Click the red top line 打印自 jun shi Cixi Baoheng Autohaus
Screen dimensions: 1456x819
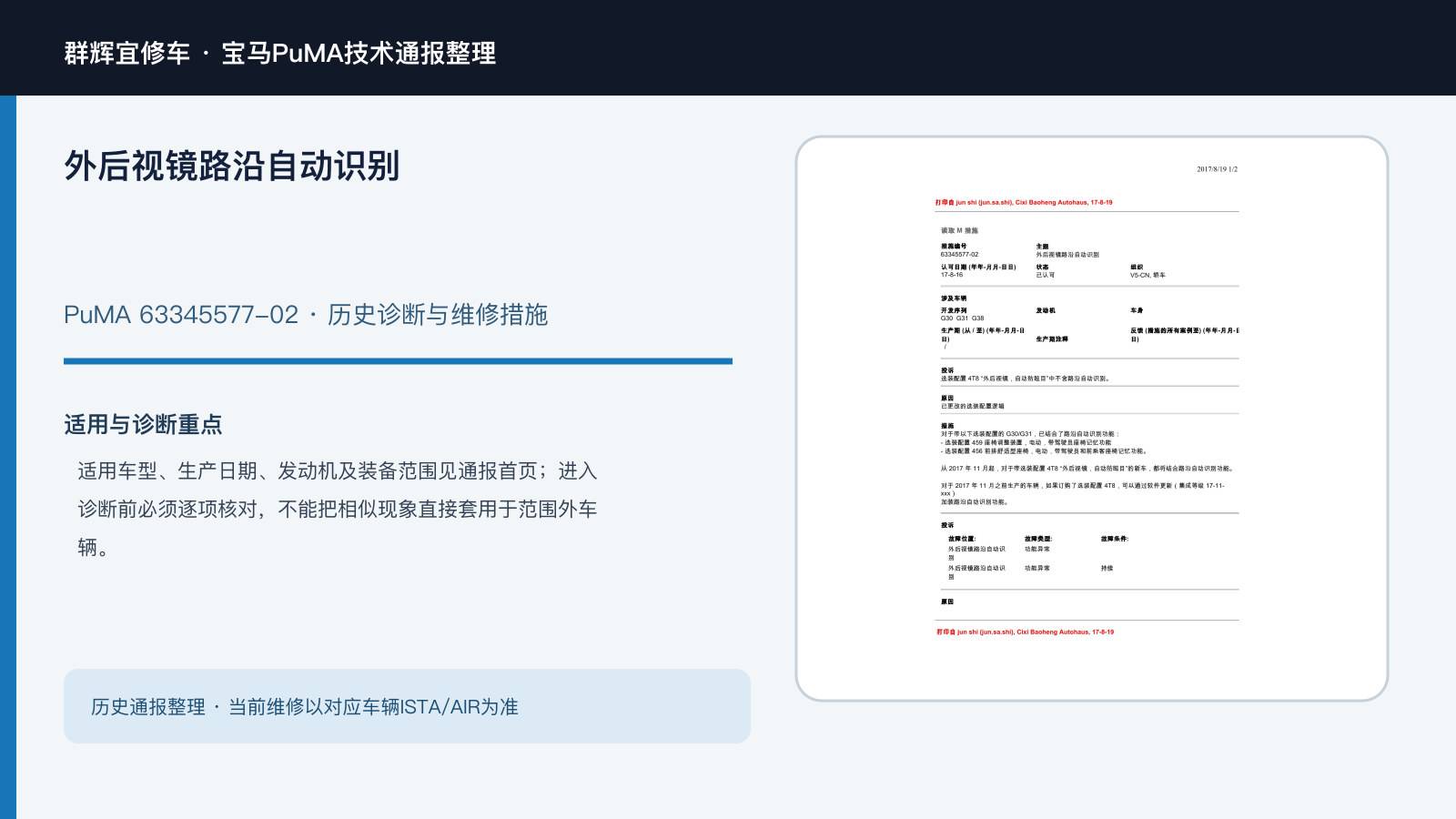(x=1024, y=203)
